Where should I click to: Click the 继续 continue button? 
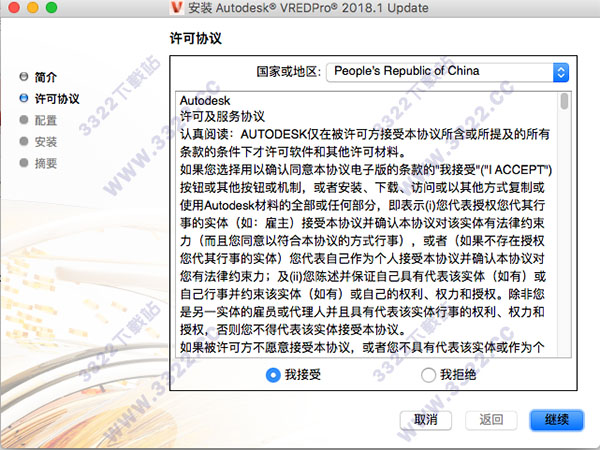click(x=557, y=420)
